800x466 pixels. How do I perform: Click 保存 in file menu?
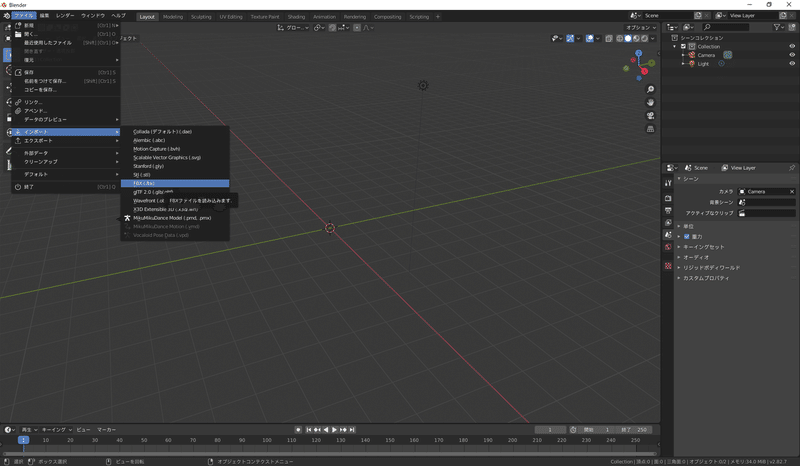point(66,72)
